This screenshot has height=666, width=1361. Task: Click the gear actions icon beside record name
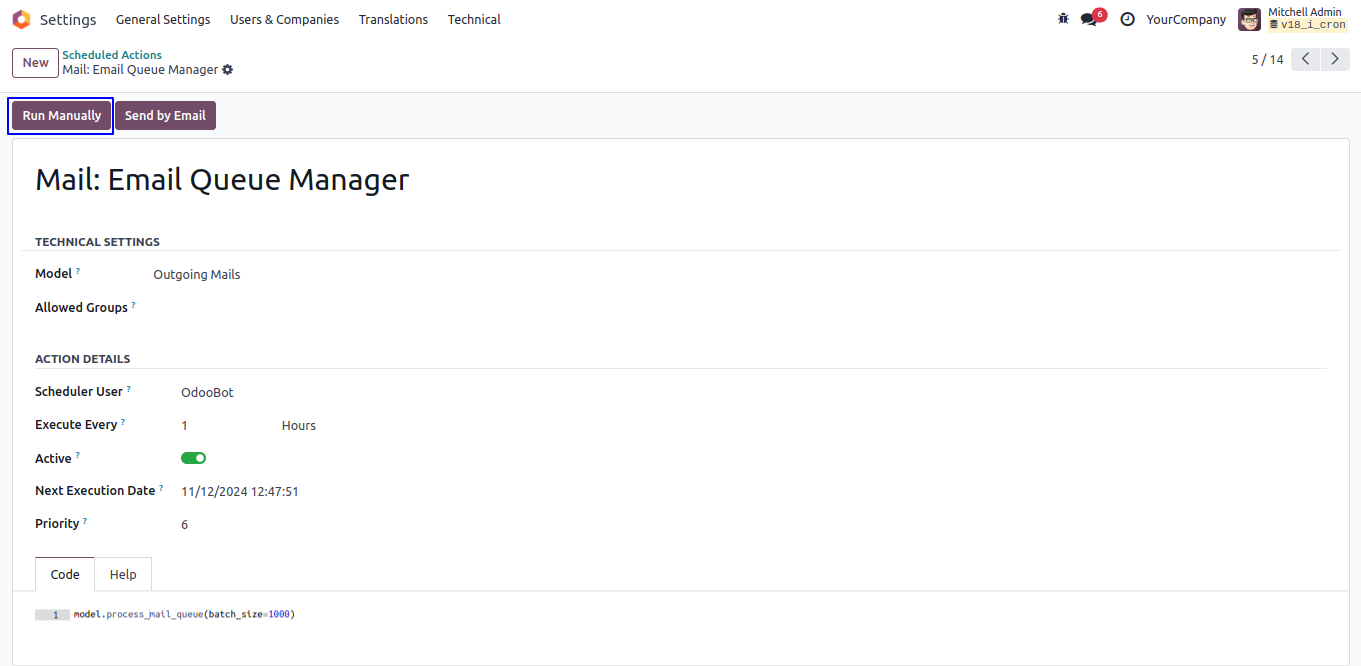click(228, 70)
